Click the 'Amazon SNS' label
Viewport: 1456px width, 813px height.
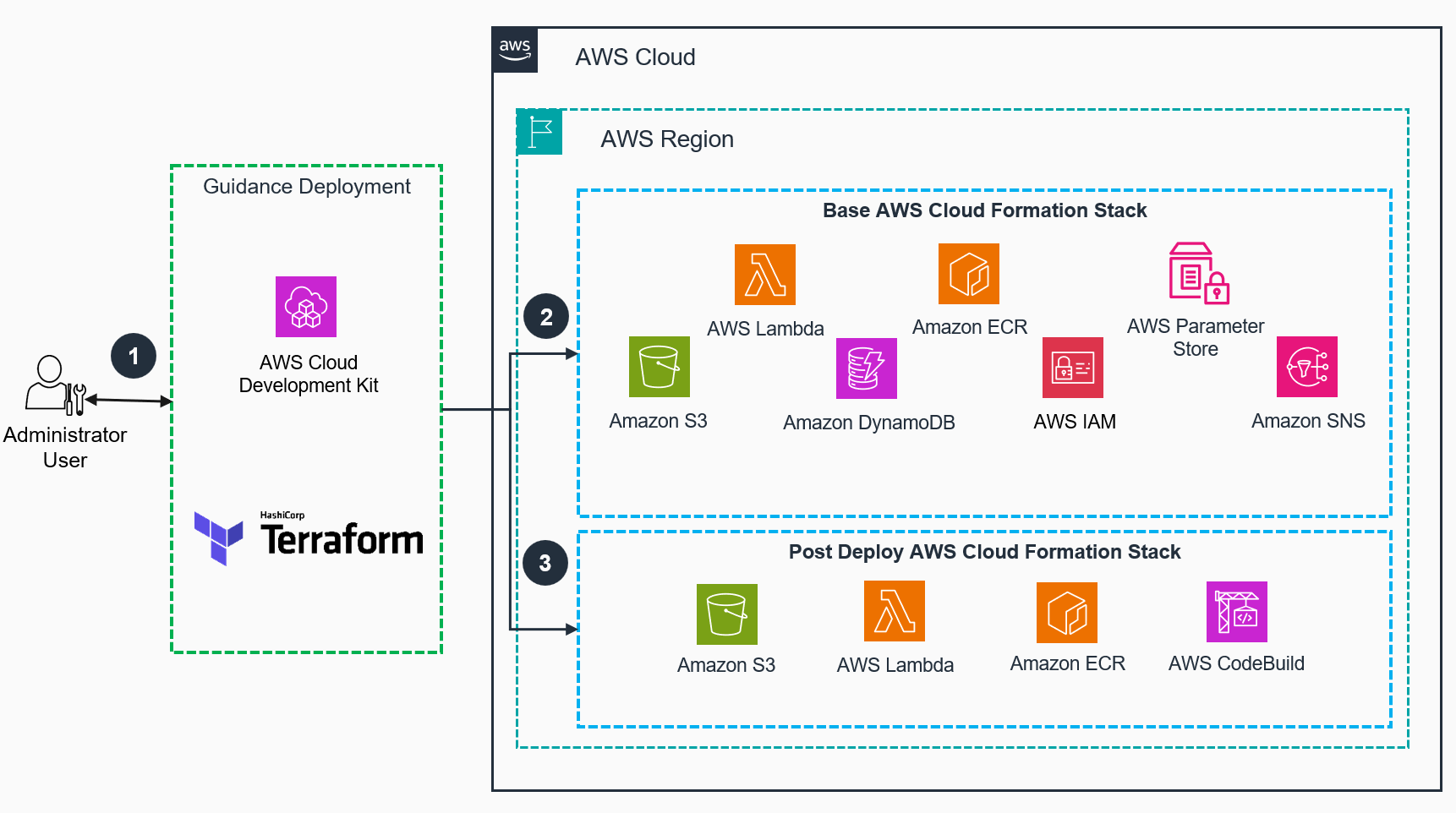[x=1309, y=421]
